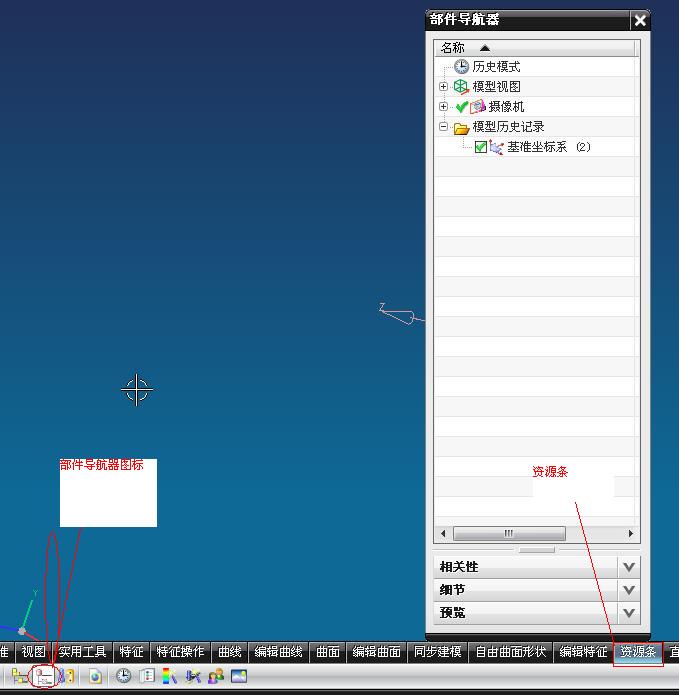Select the 摄像机 tree row text
Screen dimensions: 679x695
506,106
